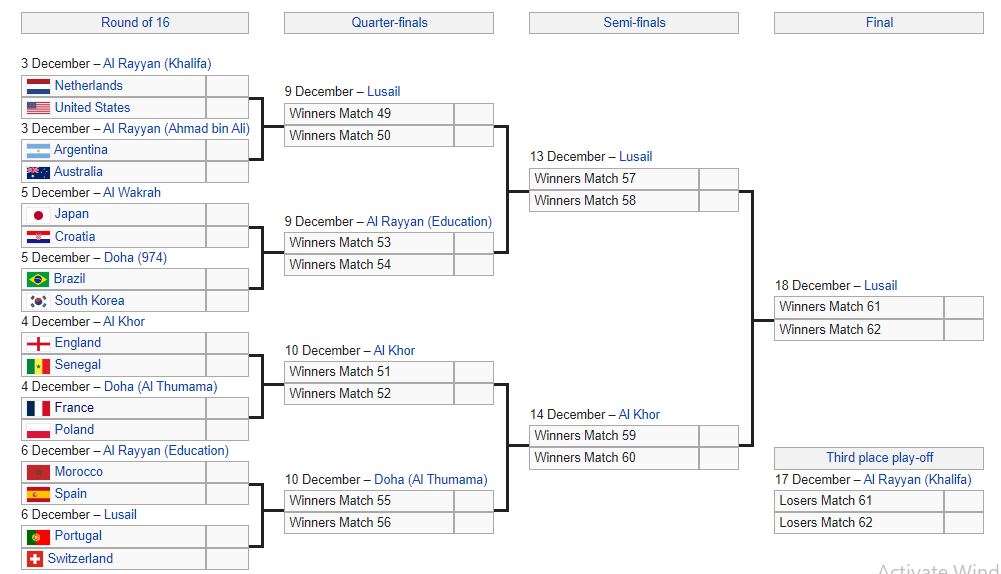
Task: Follow the Senegal link
Action: pos(78,365)
